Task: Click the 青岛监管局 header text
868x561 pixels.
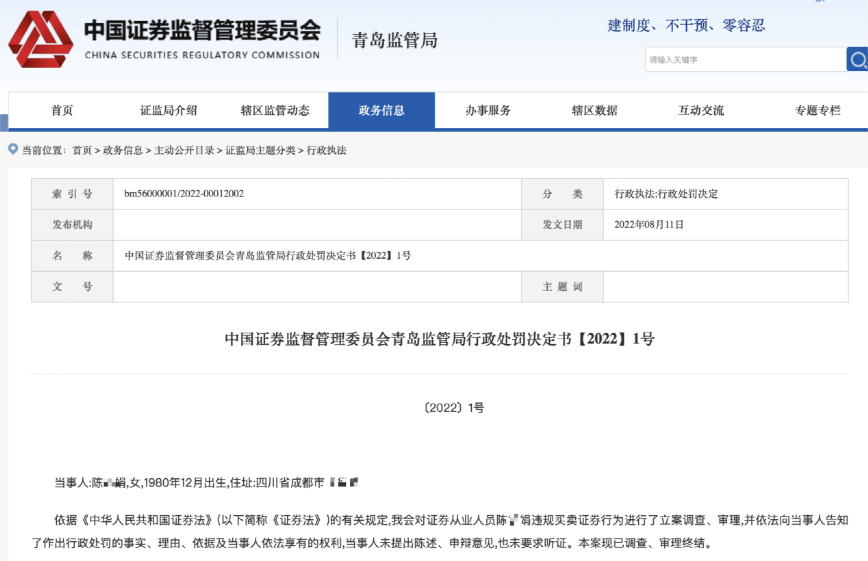Action: (x=395, y=40)
